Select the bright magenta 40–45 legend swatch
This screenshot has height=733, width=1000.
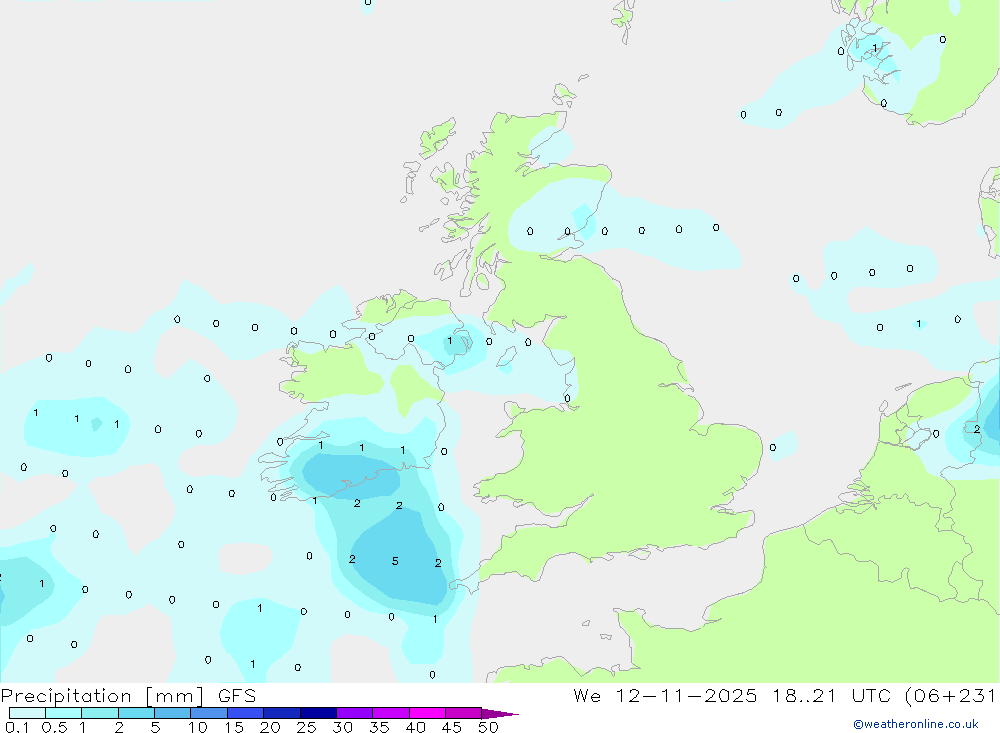(x=427, y=713)
